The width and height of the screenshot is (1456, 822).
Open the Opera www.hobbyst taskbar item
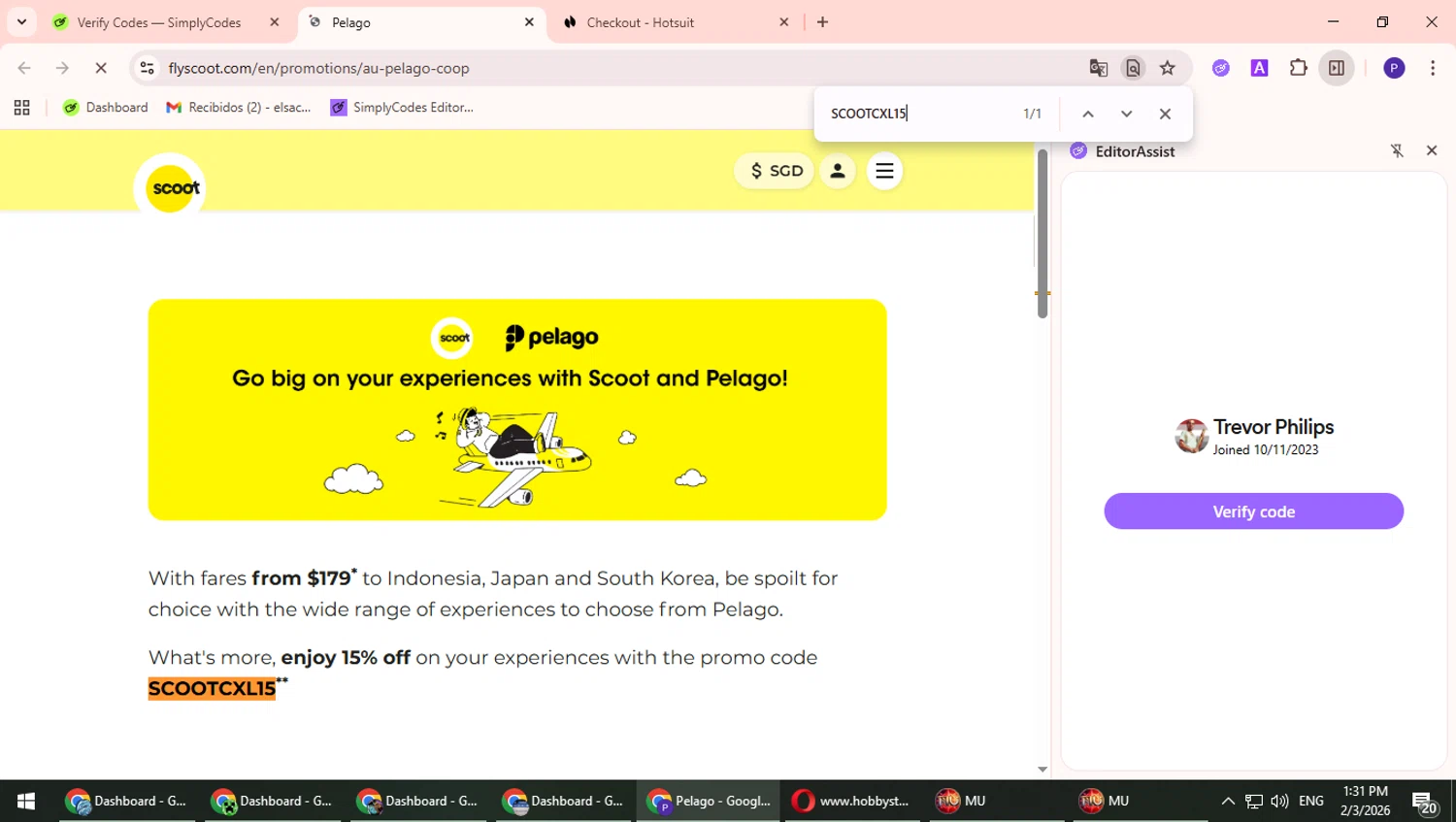click(x=852, y=801)
